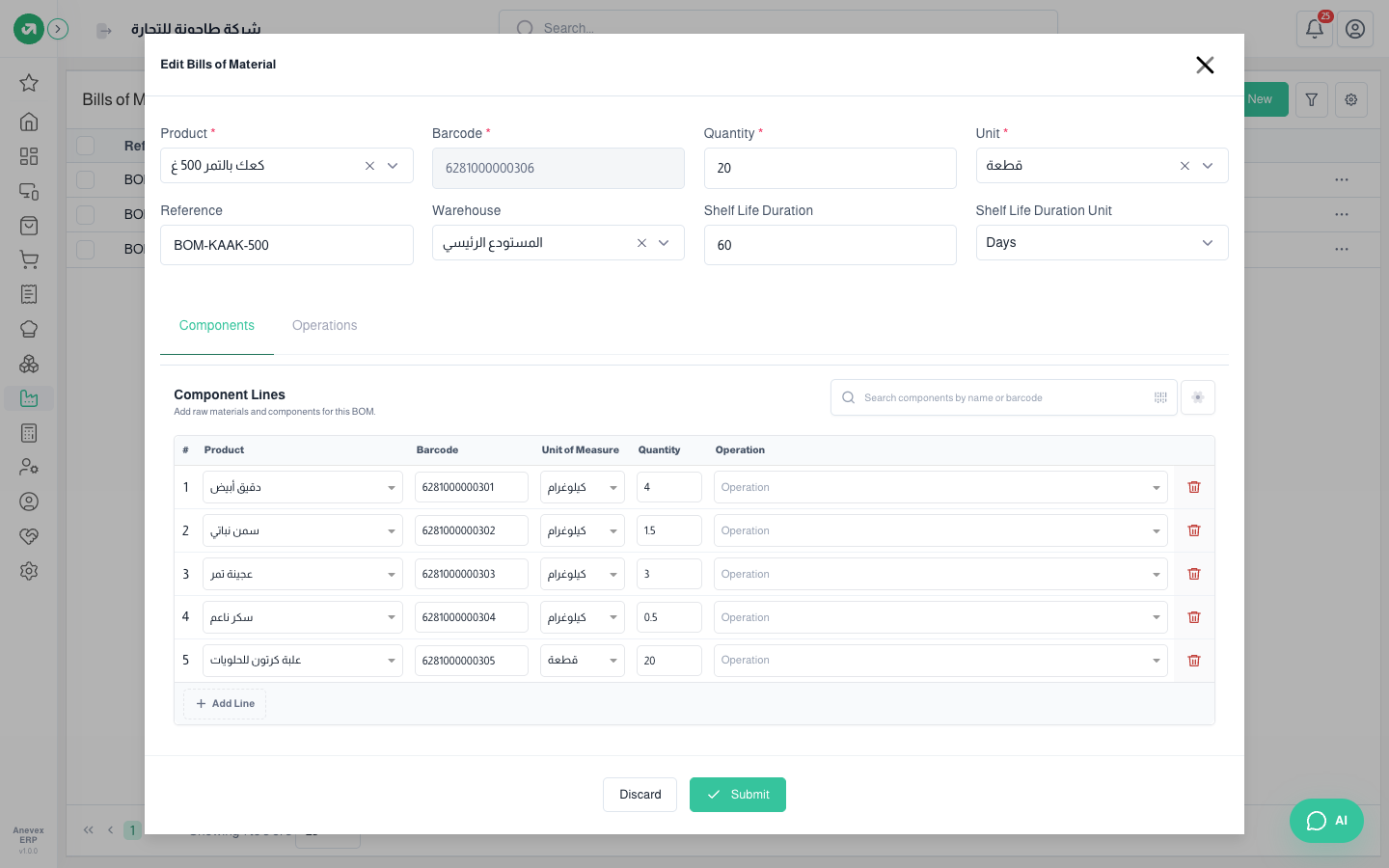Click barcode field 6281000000304

472,617
